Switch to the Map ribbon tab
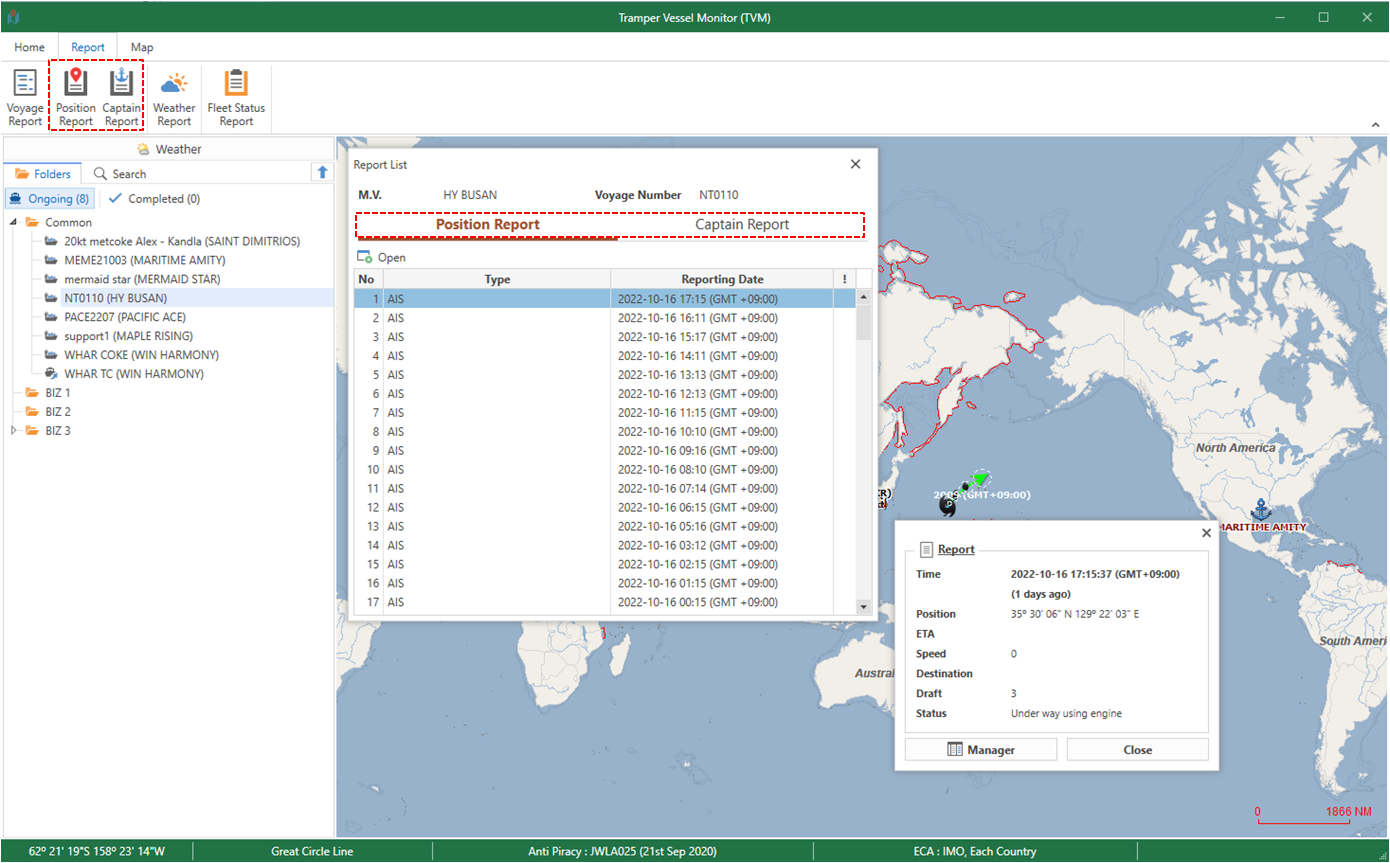The image size is (1390, 863). [142, 47]
